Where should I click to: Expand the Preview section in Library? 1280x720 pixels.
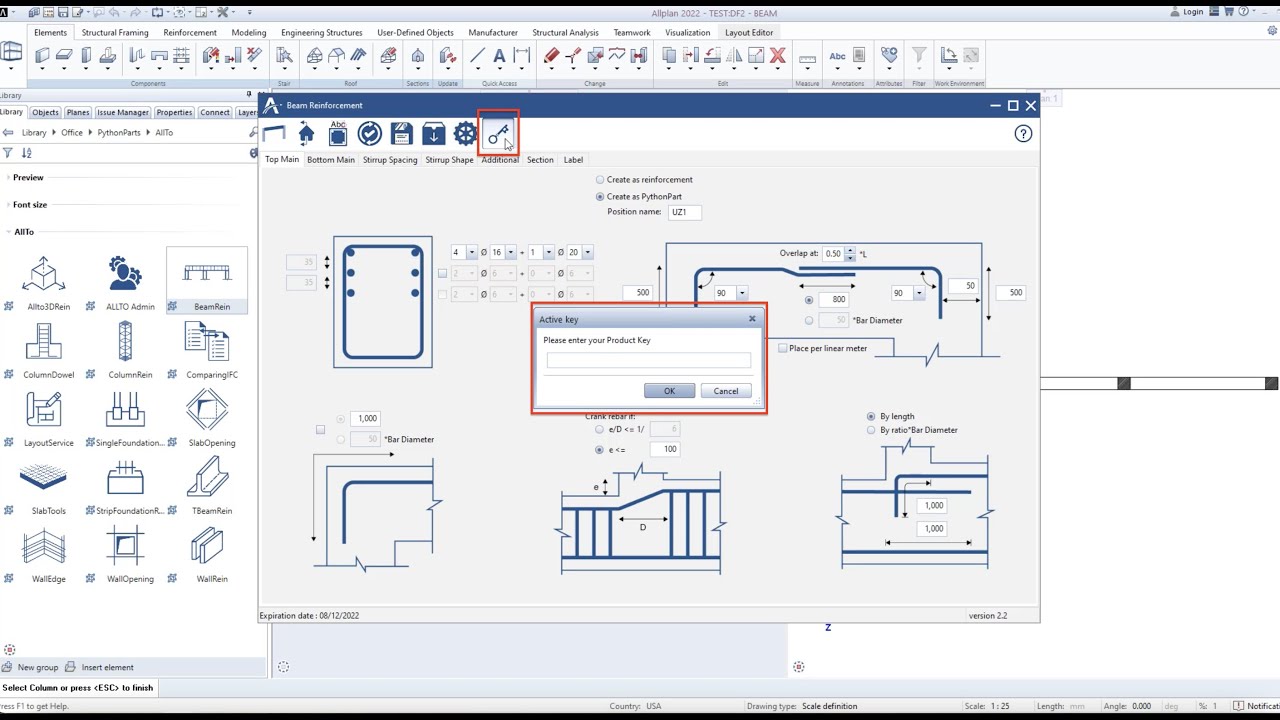click(x=28, y=177)
